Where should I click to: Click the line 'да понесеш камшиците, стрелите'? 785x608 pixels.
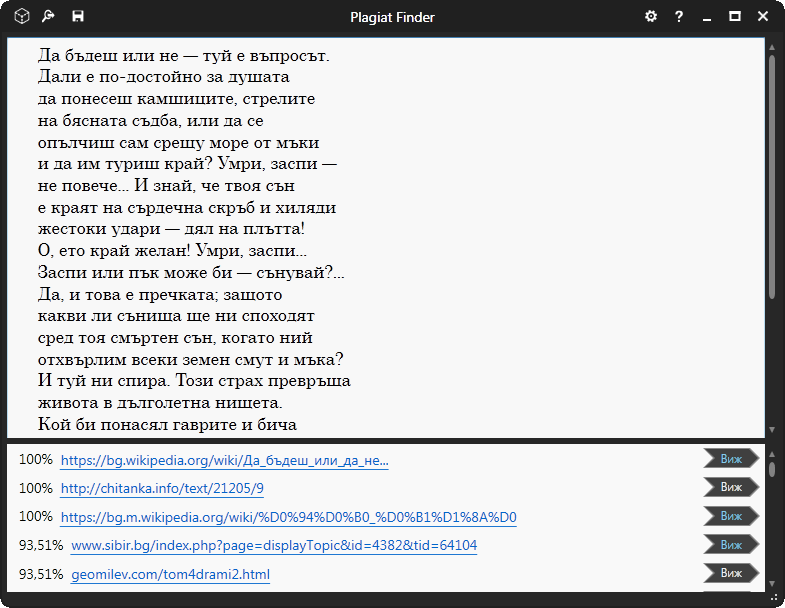(x=176, y=99)
